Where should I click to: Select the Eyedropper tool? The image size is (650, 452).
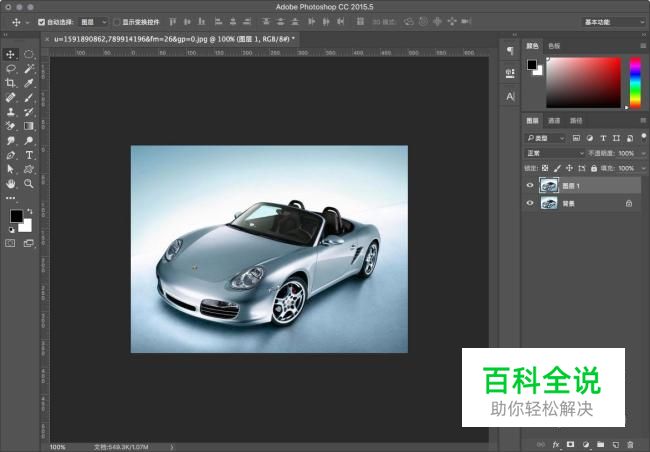click(x=29, y=84)
